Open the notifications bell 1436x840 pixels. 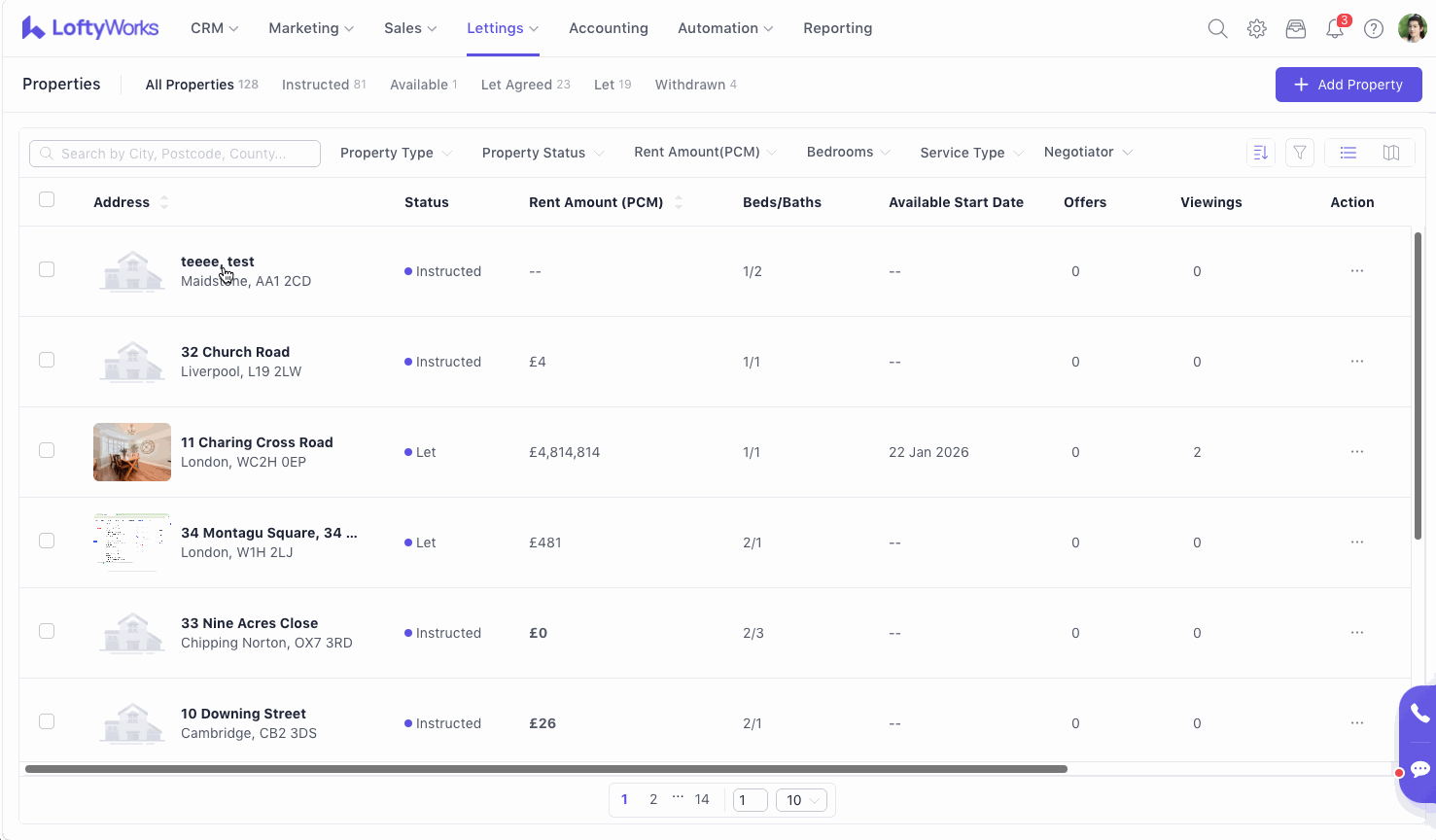(1335, 29)
